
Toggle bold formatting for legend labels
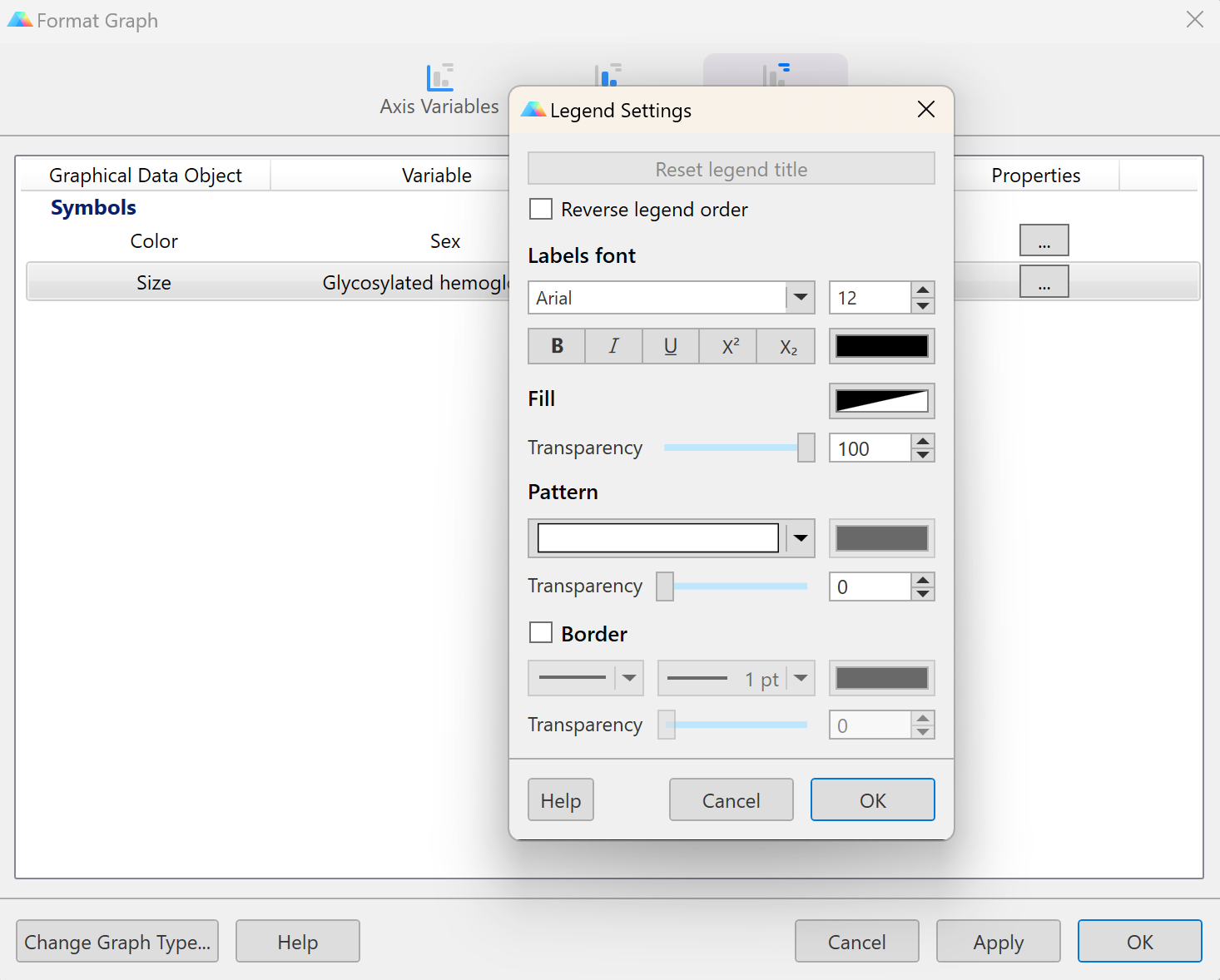pos(557,346)
